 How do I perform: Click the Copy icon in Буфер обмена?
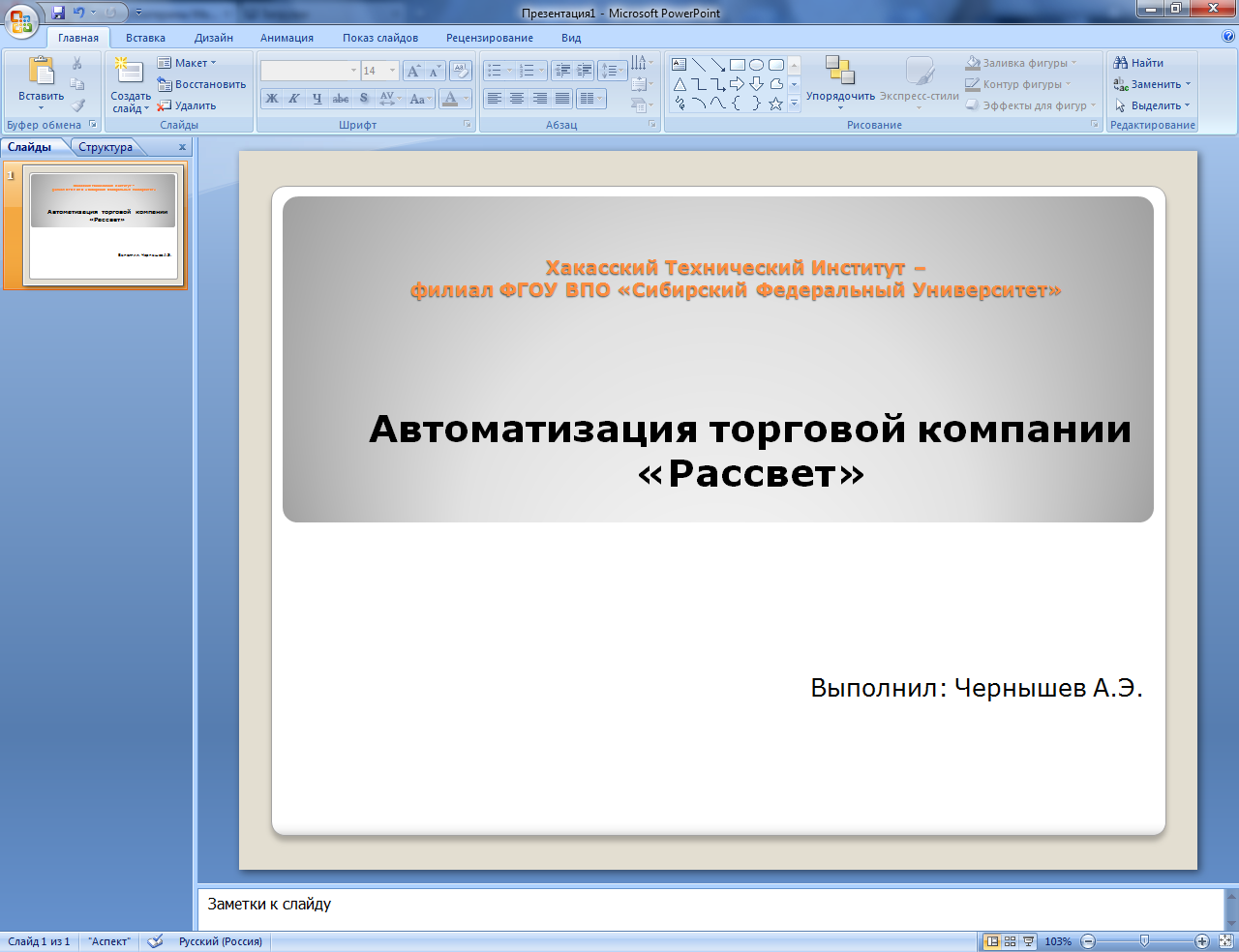click(77, 84)
